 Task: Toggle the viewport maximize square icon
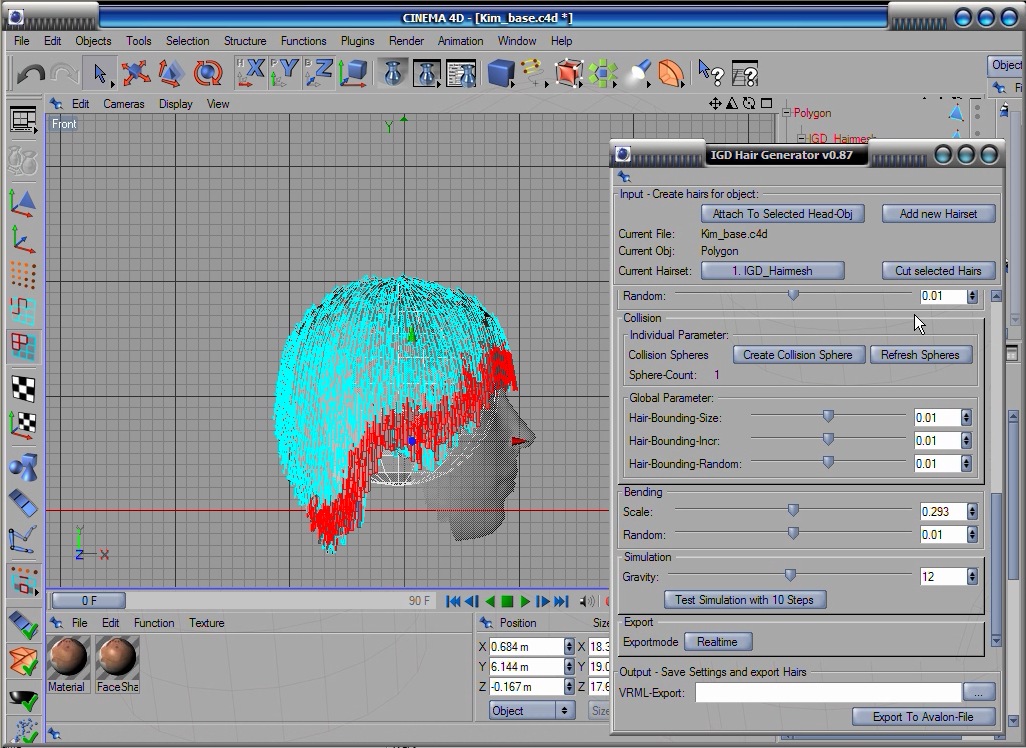coord(766,103)
